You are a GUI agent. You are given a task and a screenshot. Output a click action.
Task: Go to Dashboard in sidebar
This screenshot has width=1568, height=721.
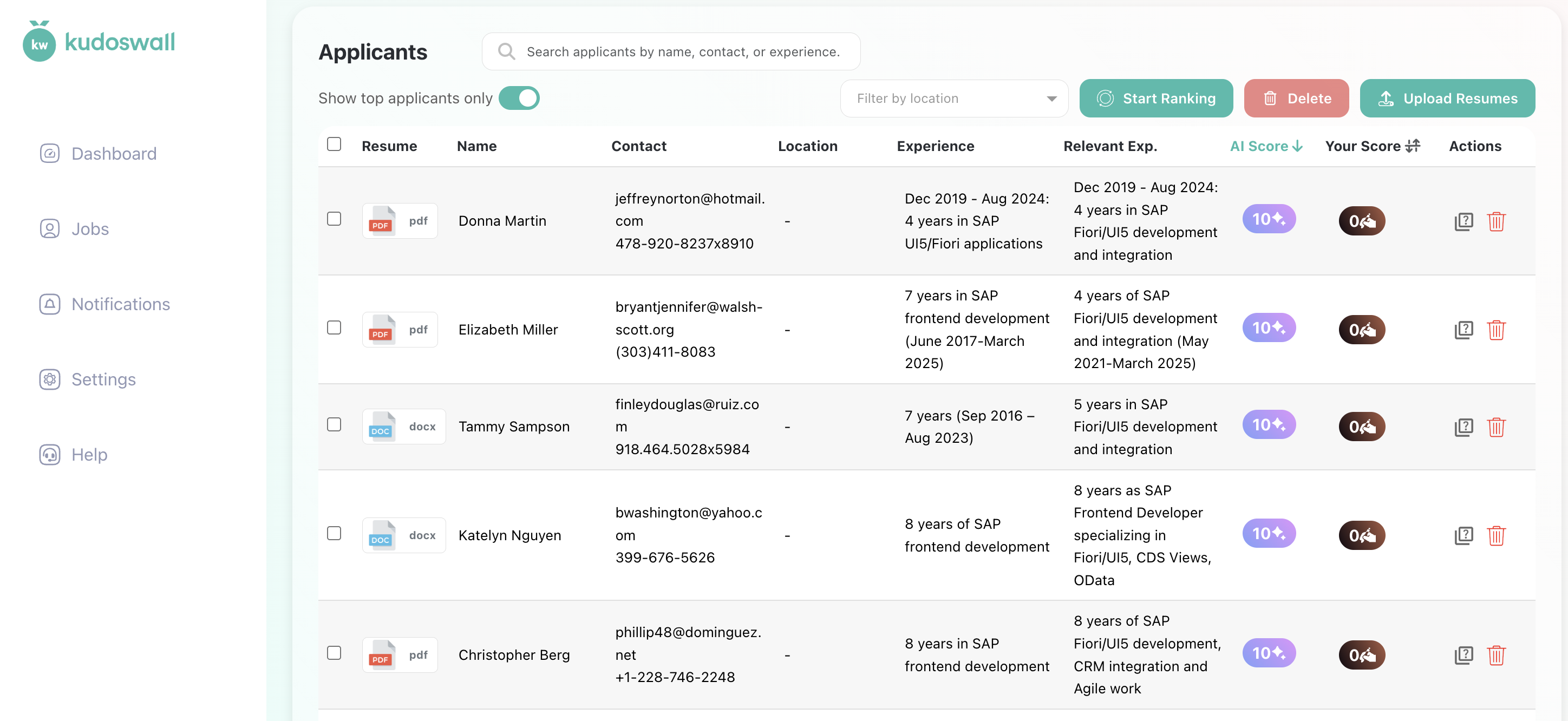[x=114, y=153]
